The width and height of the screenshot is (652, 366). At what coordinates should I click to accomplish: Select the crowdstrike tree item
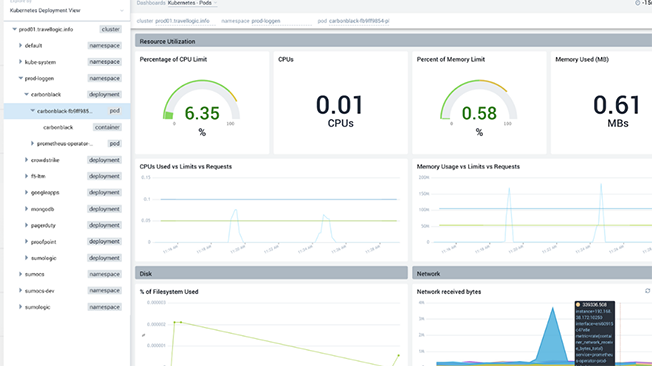tap(45, 160)
